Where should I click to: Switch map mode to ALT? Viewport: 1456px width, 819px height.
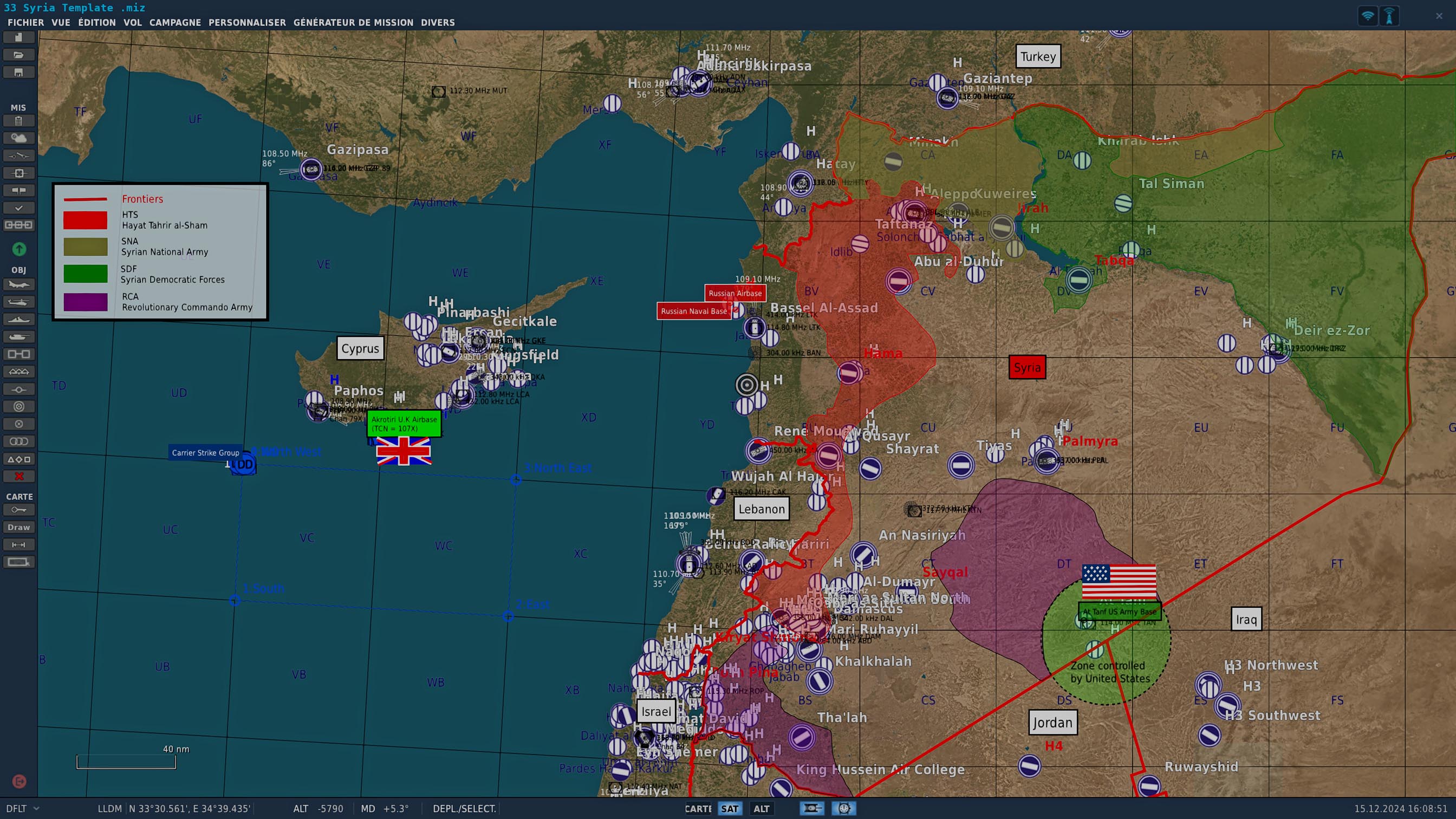click(x=761, y=809)
